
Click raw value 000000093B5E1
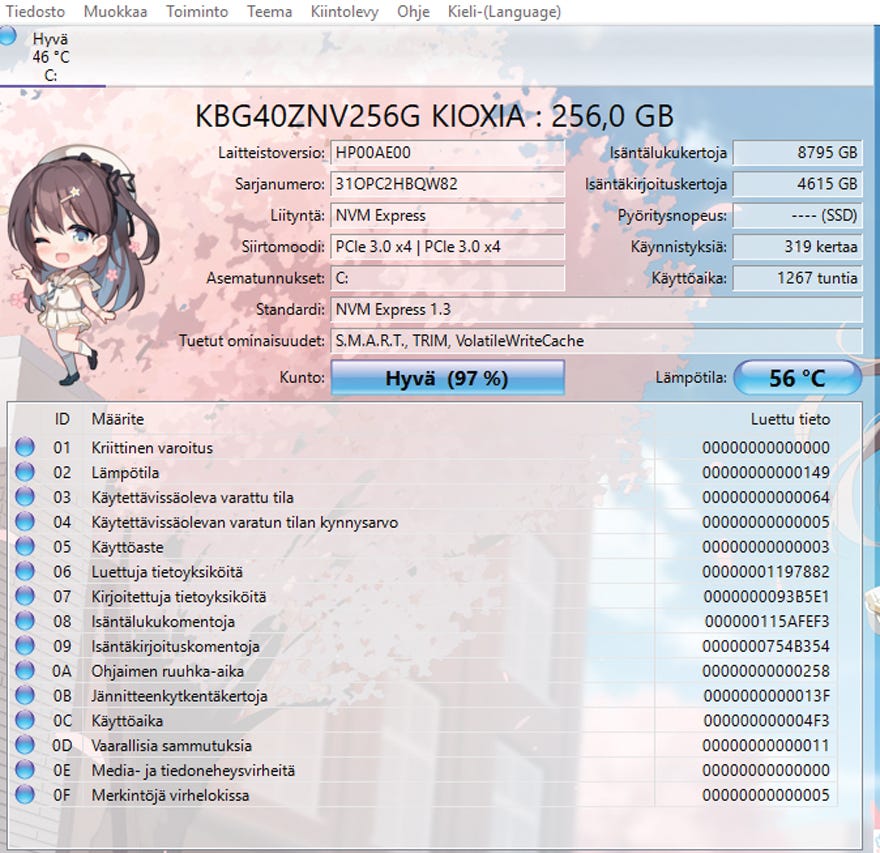(x=767, y=597)
